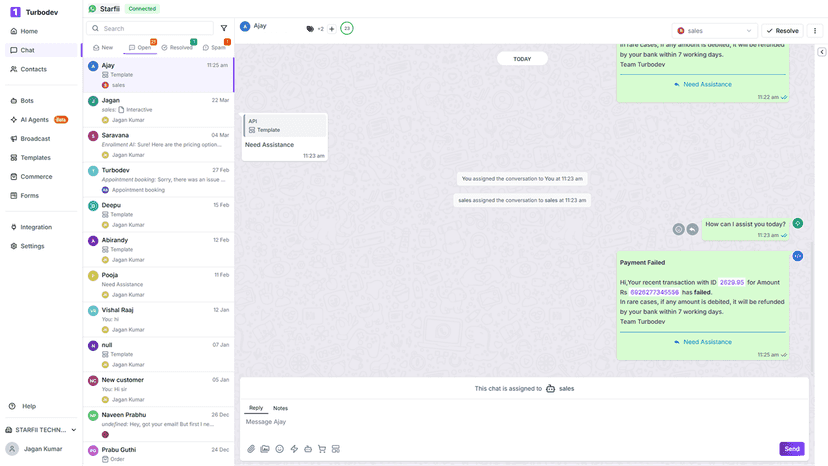Image resolution: width=828 pixels, height=466 pixels.
Task: Open the Turbodev appointment booking conversation
Action: click(x=158, y=180)
